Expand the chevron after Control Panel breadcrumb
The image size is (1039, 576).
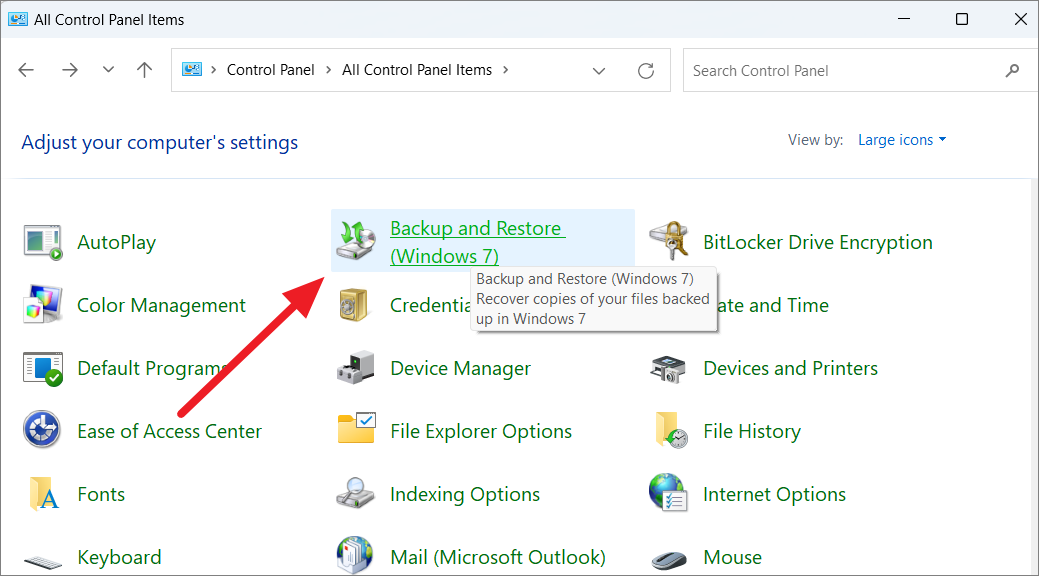tap(328, 70)
